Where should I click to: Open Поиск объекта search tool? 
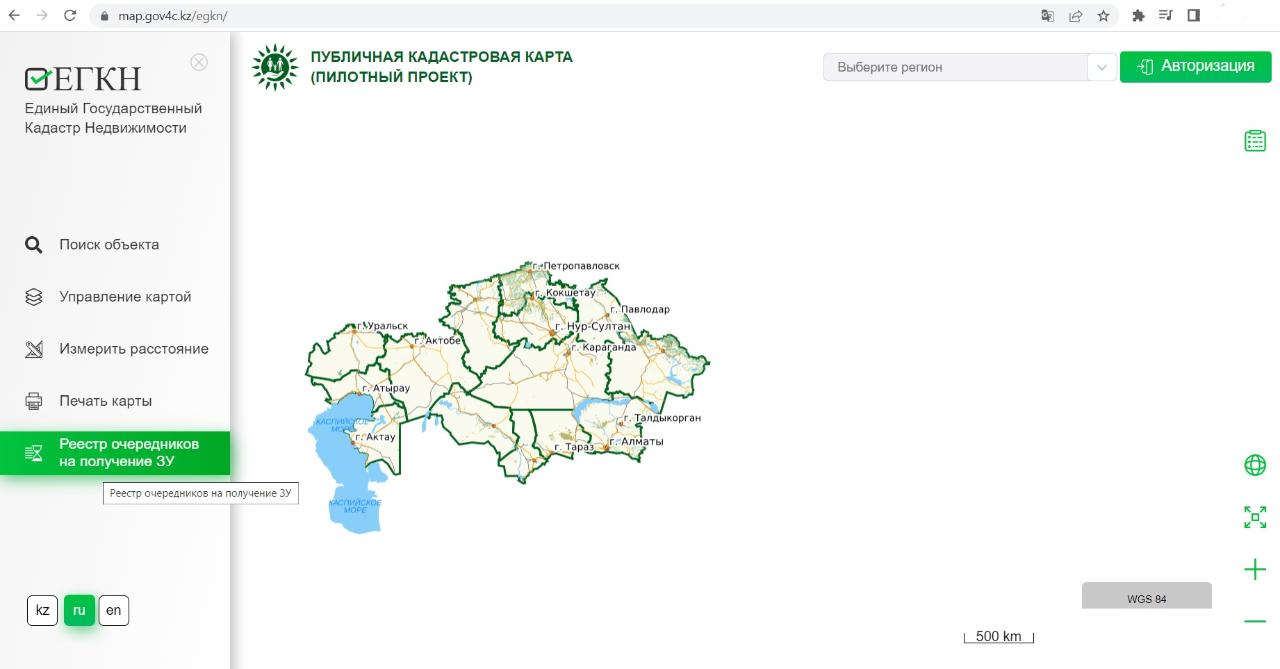108,245
